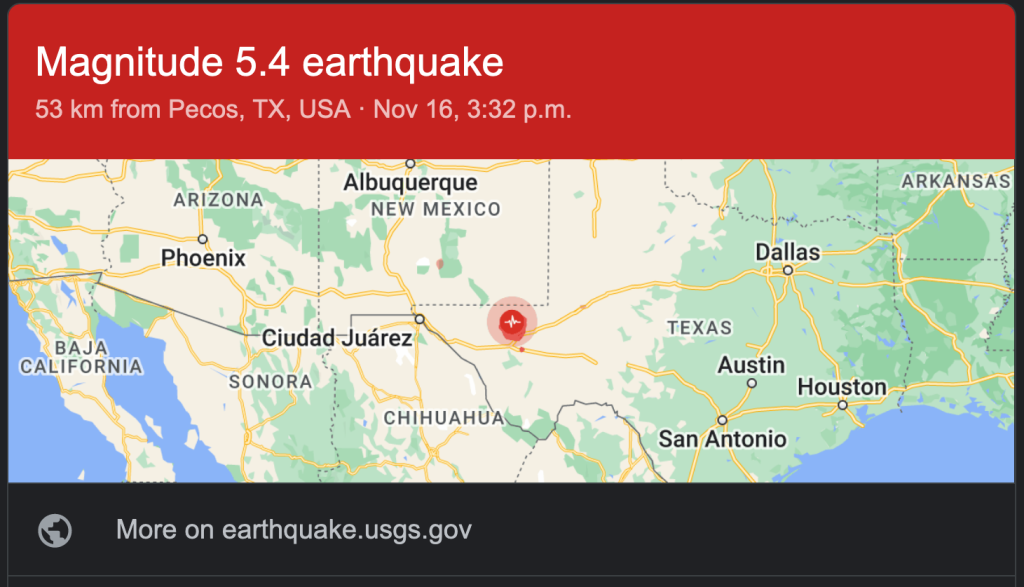Open More on earthquake.usgs.gov link

(293, 530)
